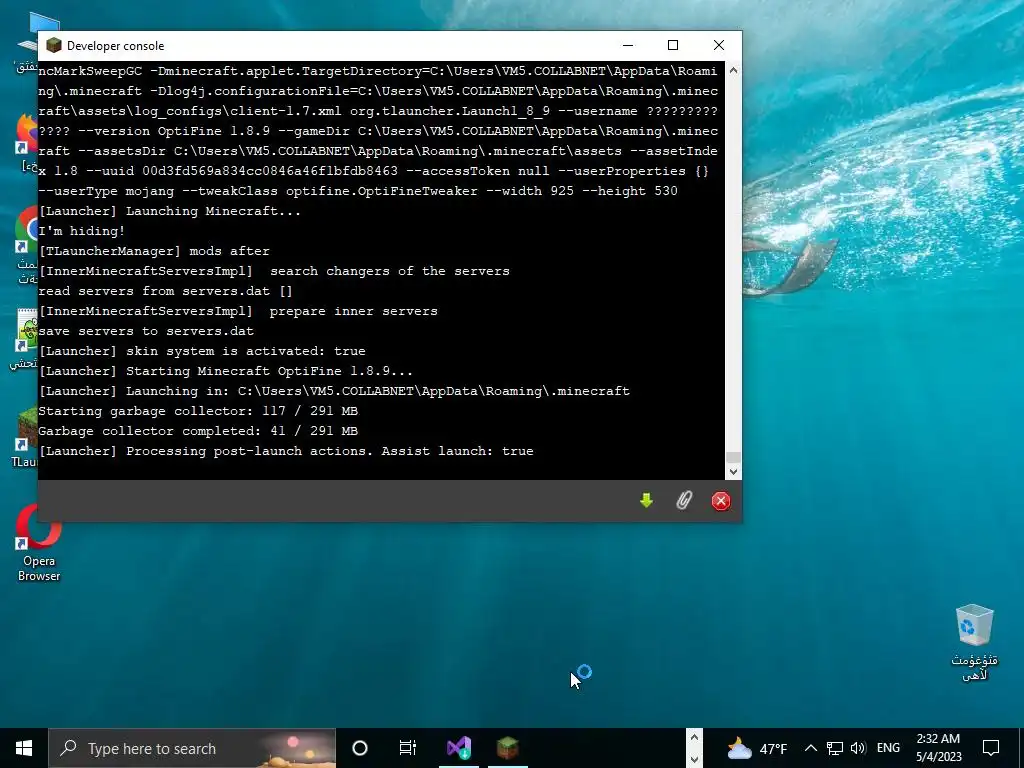The image size is (1024, 768).
Task: Select the Minecraft launcher taskbar icon
Action: tap(507, 748)
